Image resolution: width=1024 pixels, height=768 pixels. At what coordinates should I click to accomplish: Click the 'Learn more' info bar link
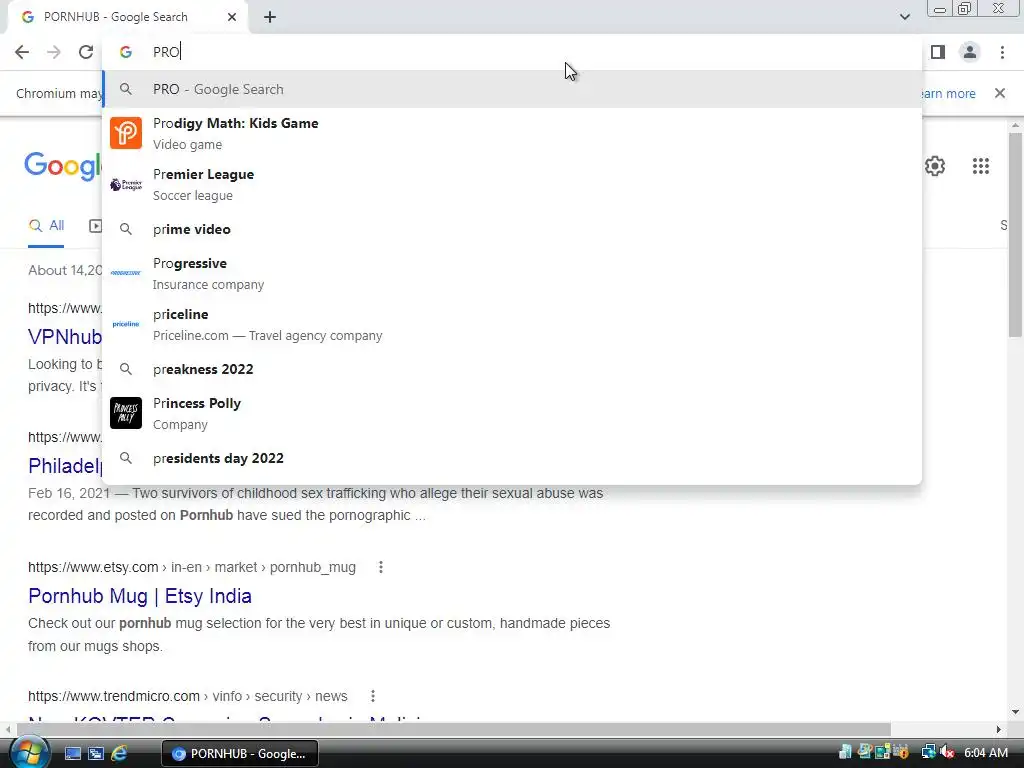(x=947, y=93)
